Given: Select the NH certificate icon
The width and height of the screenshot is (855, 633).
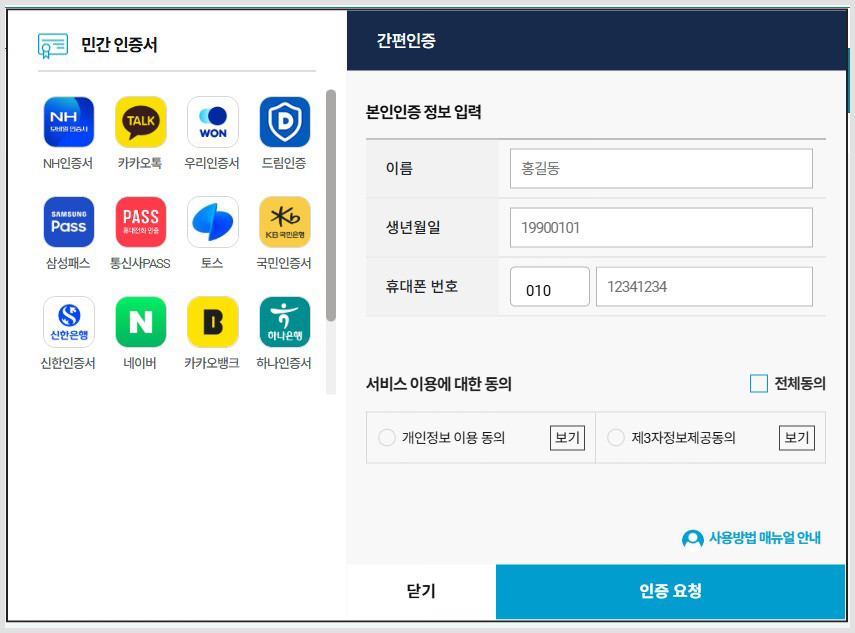Looking at the screenshot, I should 67,122.
